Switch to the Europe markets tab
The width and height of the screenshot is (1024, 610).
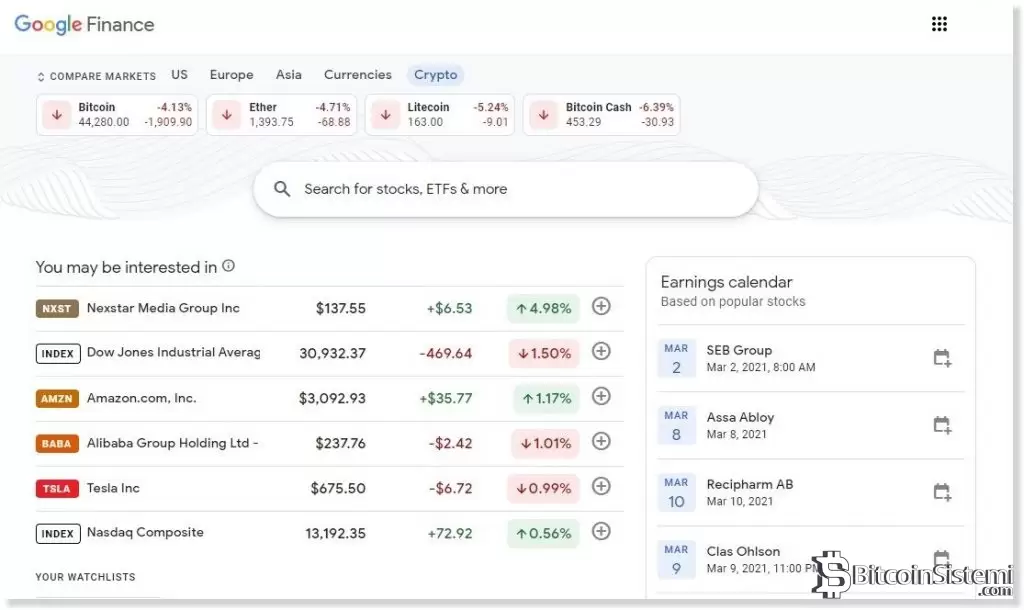coord(231,75)
